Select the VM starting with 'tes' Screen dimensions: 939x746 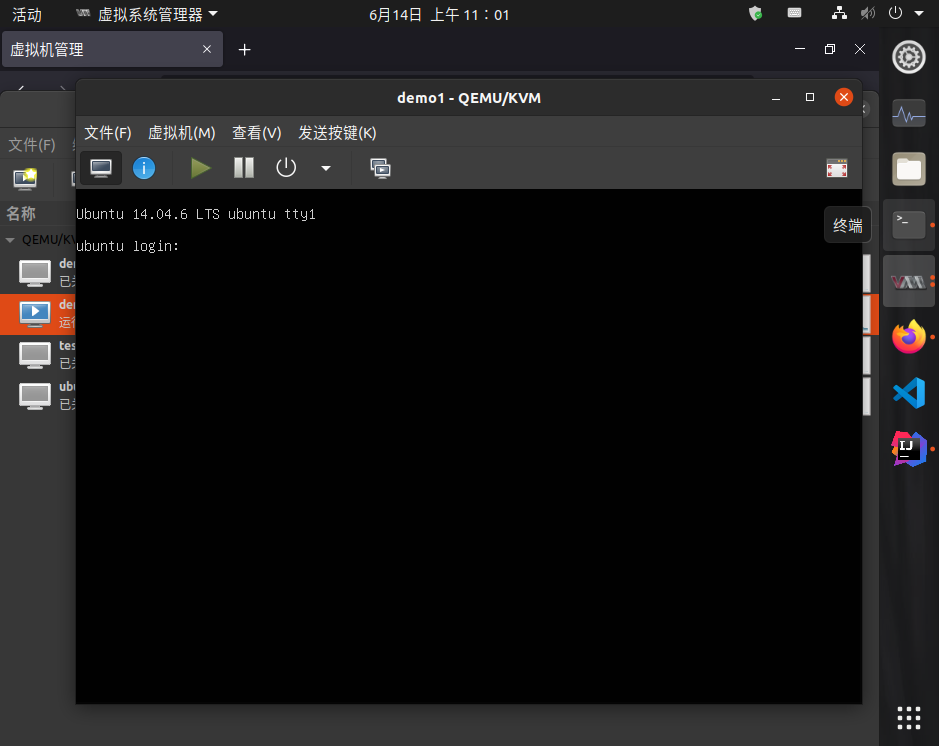38,354
